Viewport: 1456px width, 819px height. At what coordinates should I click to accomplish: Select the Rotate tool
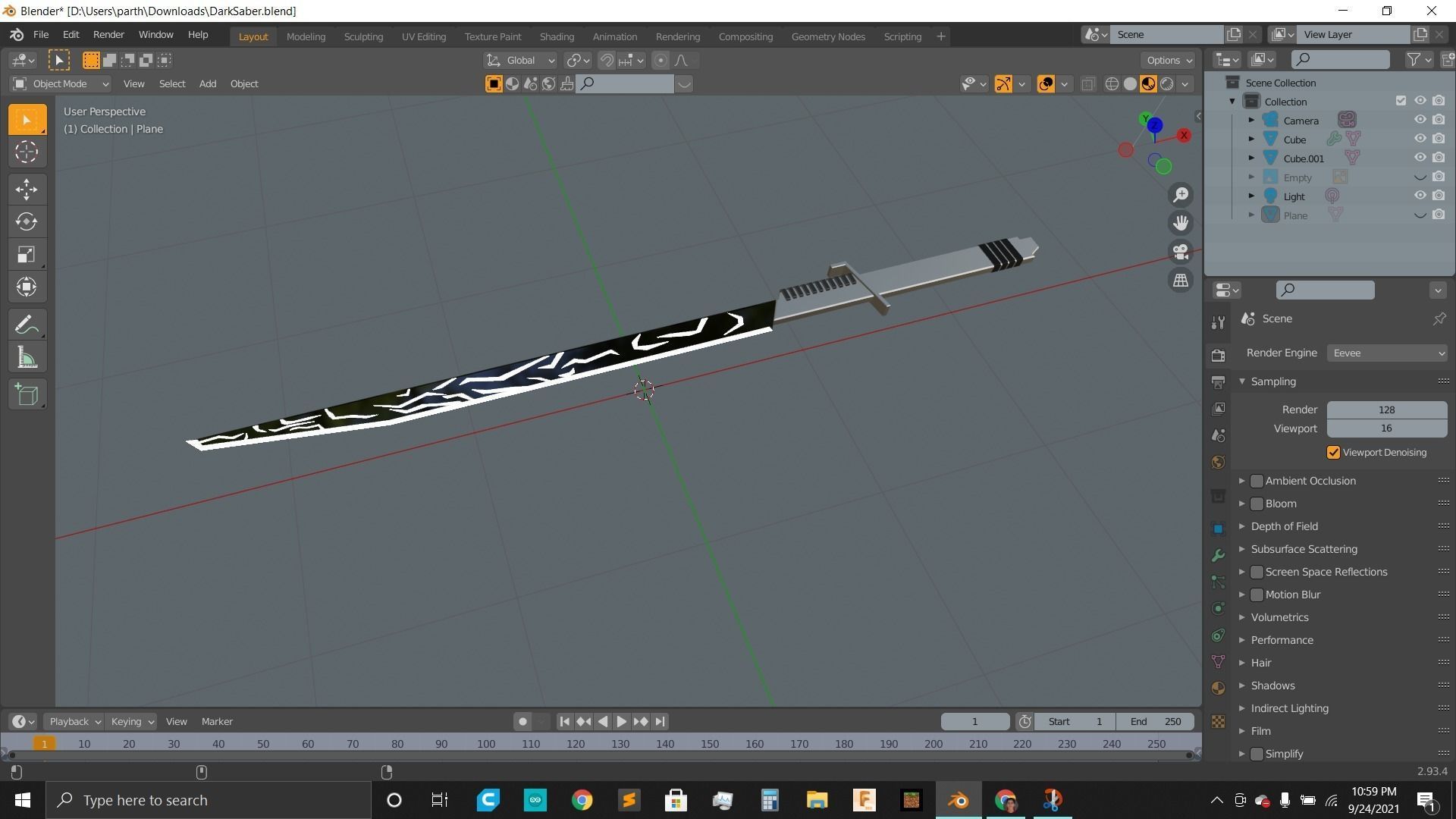tap(27, 221)
